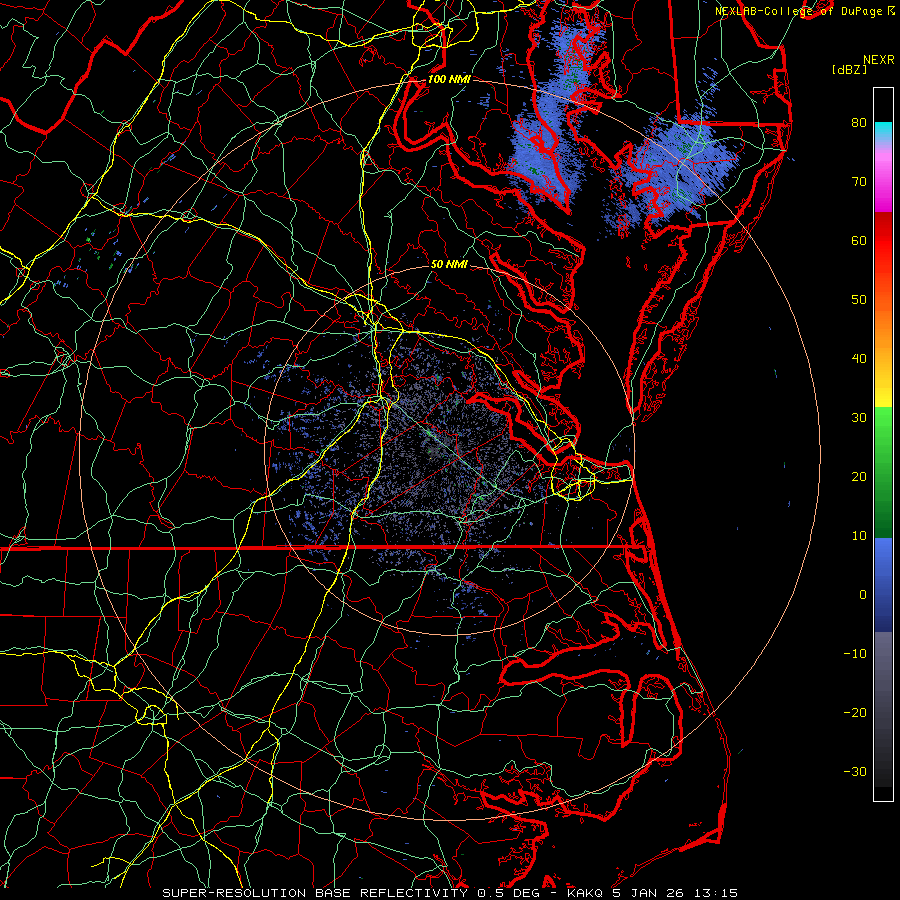Click the "50 NMI" range ring label

coord(449,265)
